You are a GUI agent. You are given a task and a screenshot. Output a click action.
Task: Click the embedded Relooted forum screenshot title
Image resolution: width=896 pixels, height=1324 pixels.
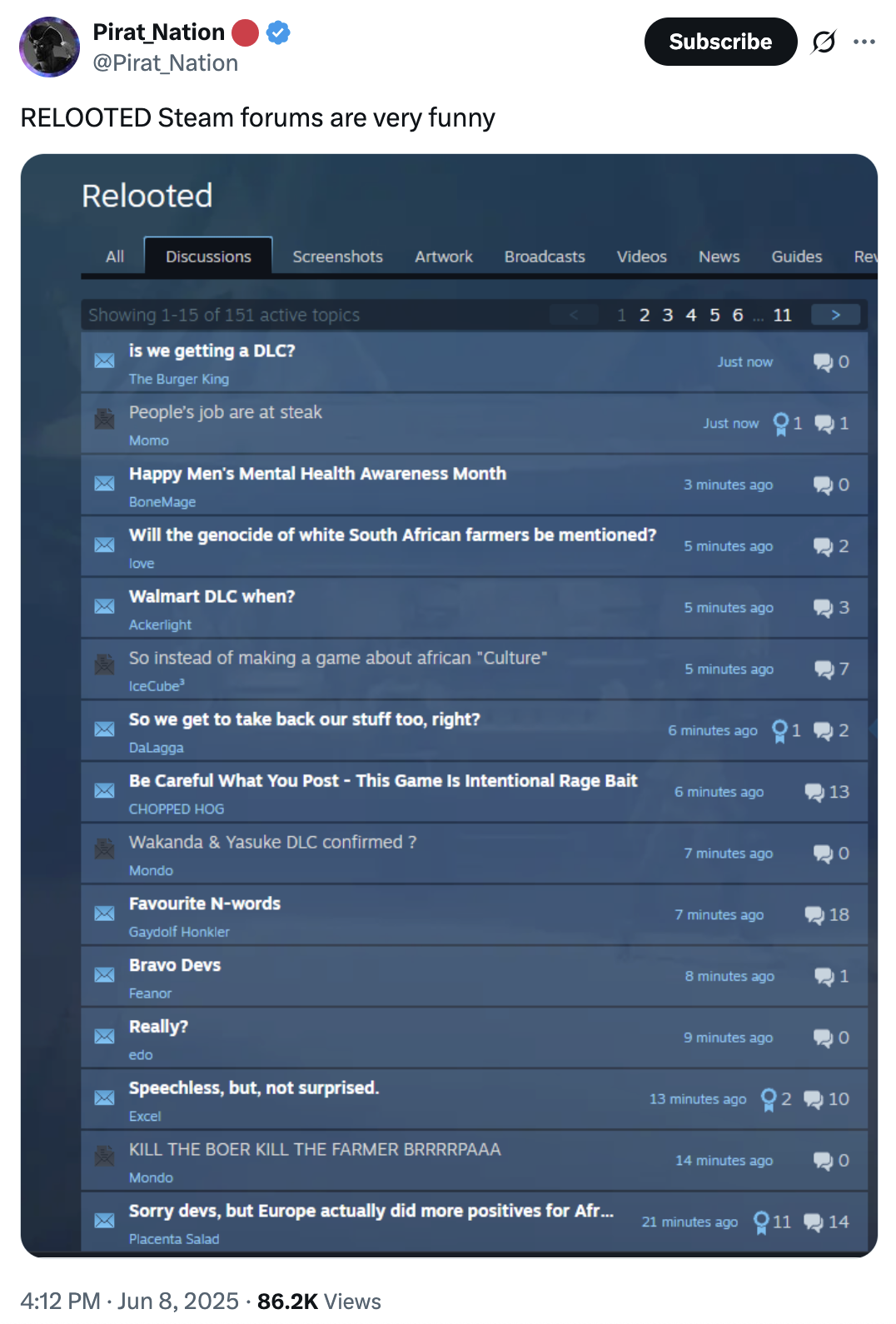(147, 197)
